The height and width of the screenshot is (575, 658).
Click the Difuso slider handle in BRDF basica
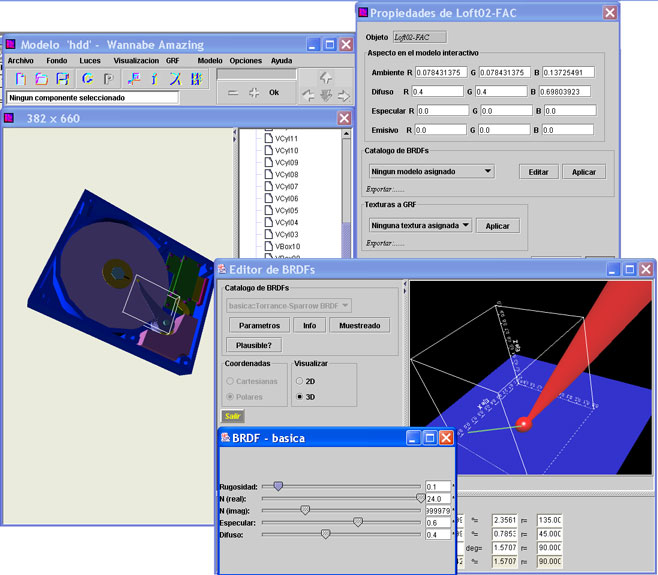[325, 534]
